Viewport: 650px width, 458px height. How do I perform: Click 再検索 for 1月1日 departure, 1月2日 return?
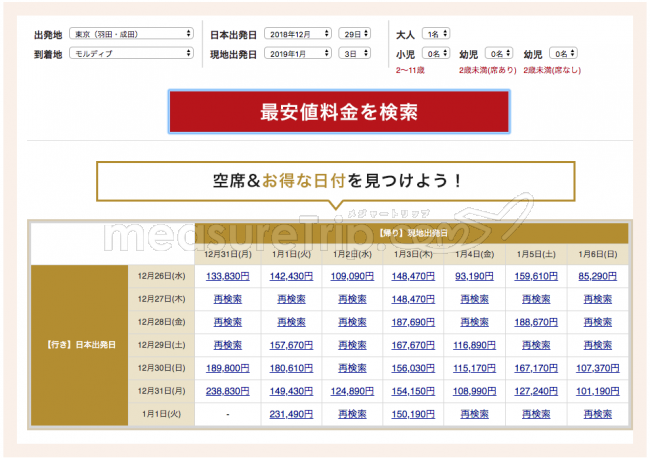pyautogui.click(x=352, y=414)
